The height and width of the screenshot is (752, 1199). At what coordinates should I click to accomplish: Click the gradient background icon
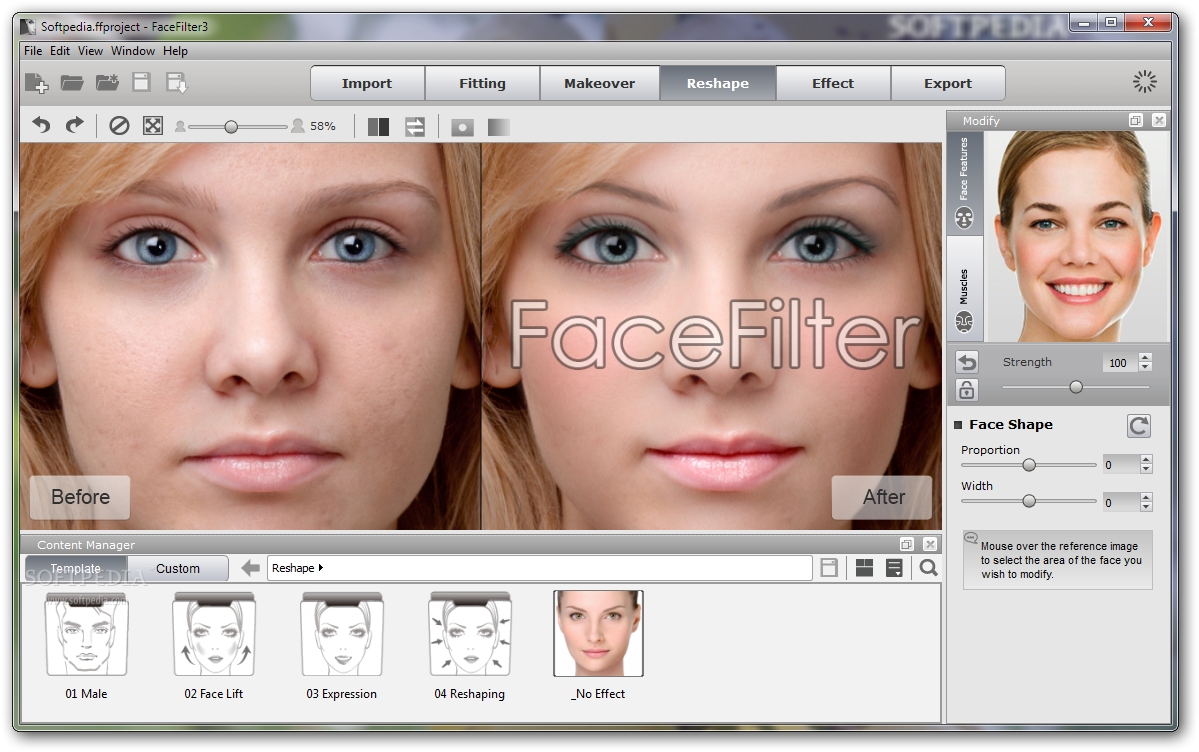[499, 127]
